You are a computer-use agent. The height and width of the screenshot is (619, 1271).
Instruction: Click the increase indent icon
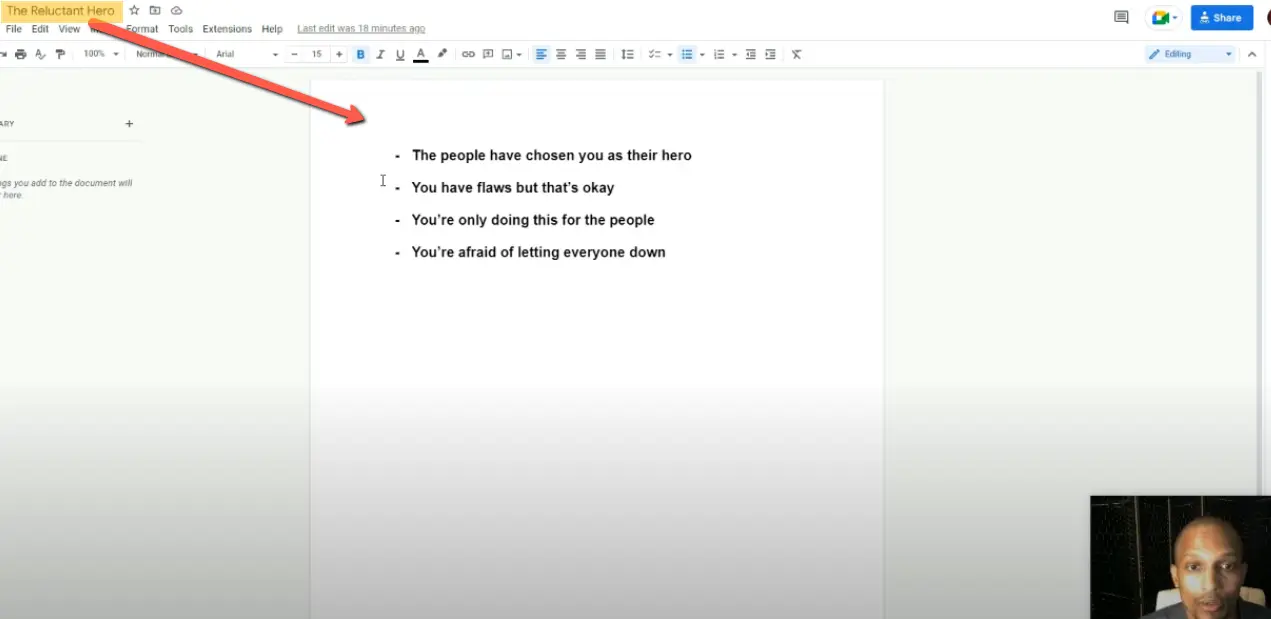coord(770,54)
